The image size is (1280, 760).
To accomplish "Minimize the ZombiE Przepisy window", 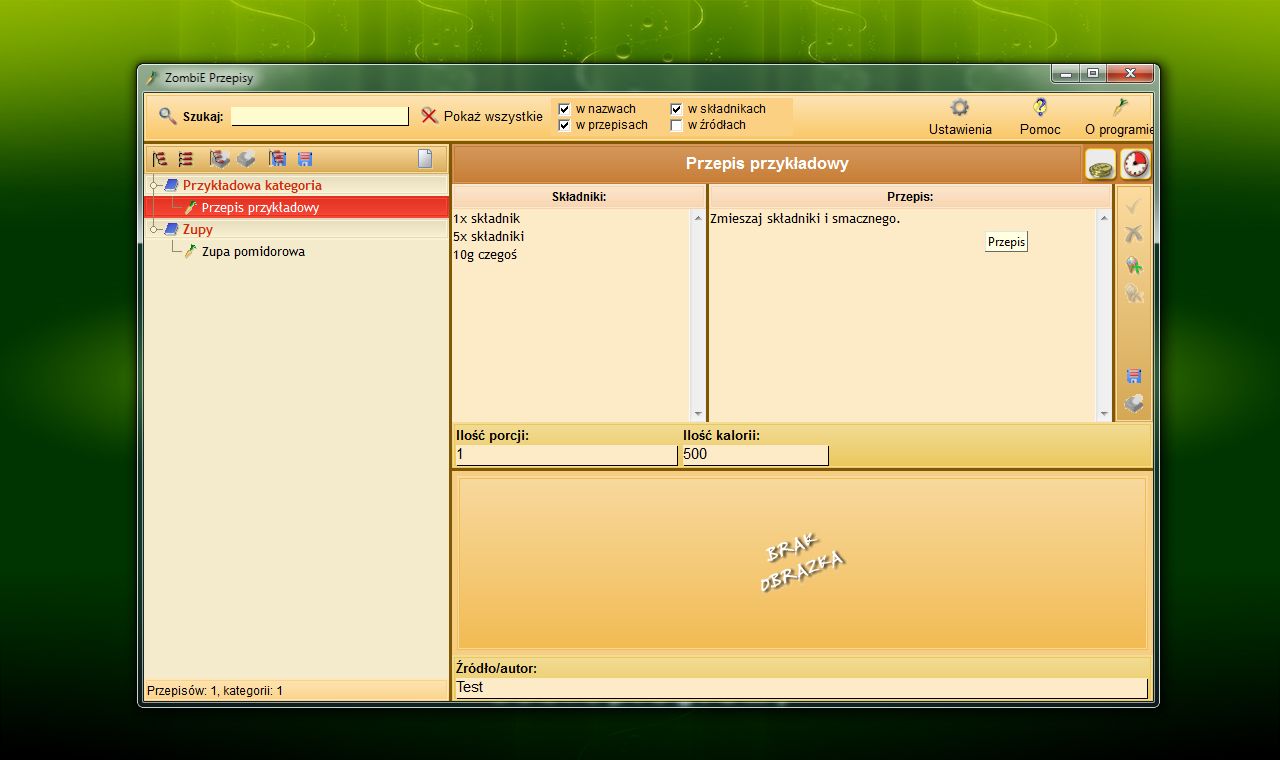I will [1066, 74].
